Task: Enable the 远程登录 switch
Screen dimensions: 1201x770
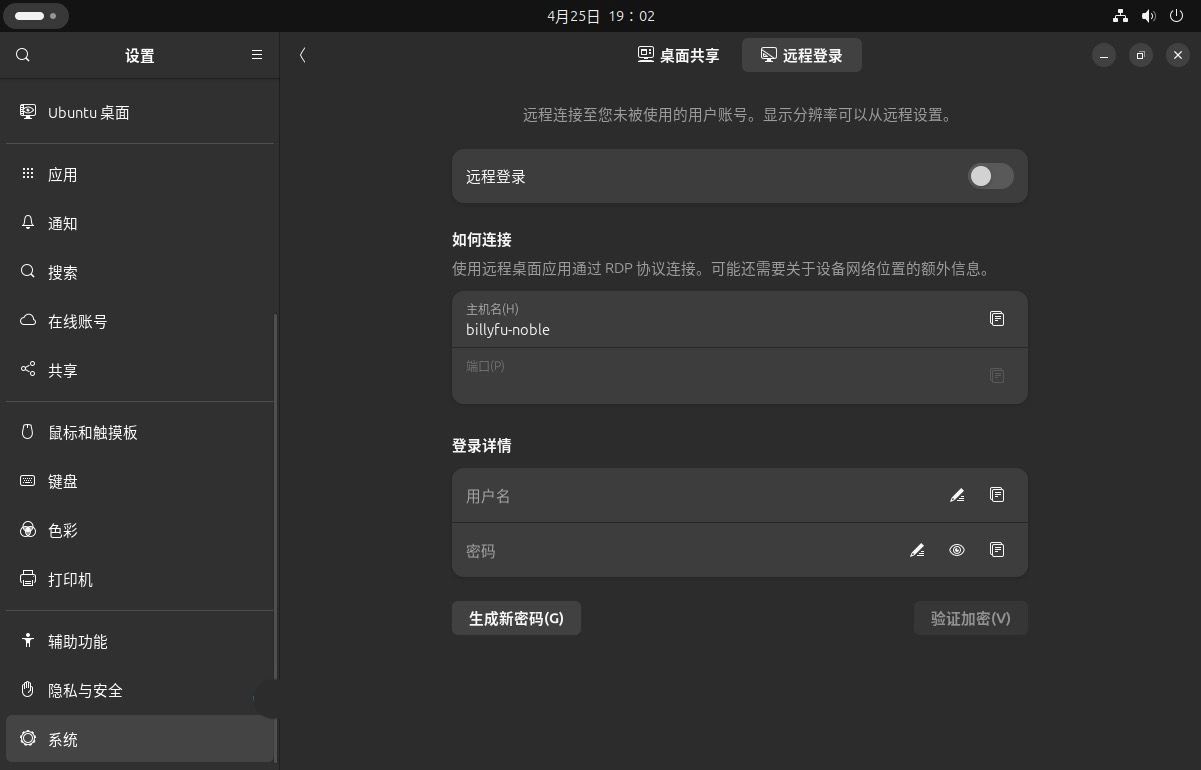Action: pyautogui.click(x=990, y=176)
